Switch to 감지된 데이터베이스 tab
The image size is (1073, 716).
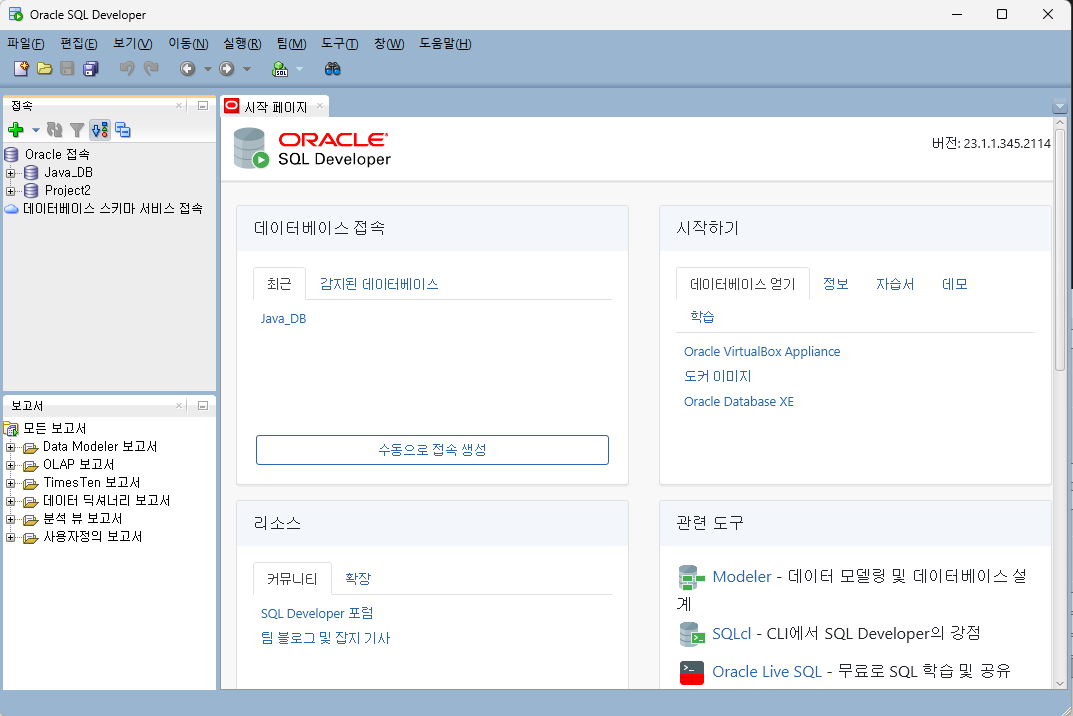tap(379, 284)
